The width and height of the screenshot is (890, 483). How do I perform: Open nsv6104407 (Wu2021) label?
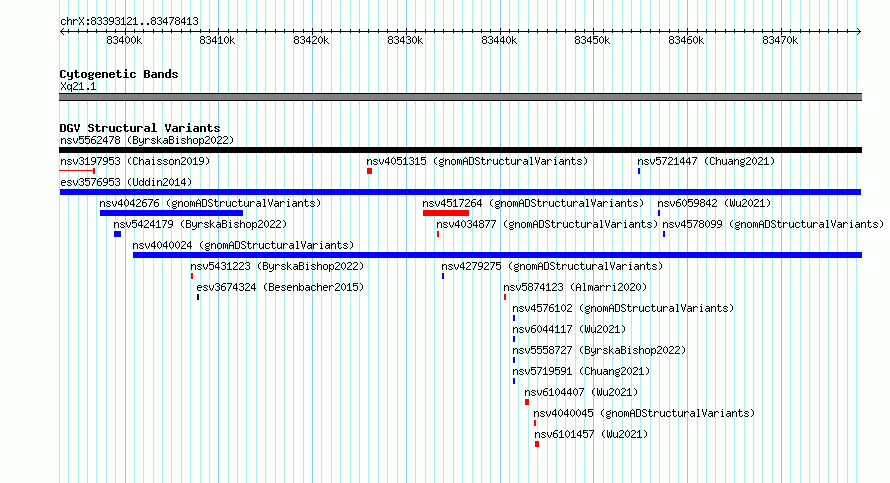pos(581,392)
